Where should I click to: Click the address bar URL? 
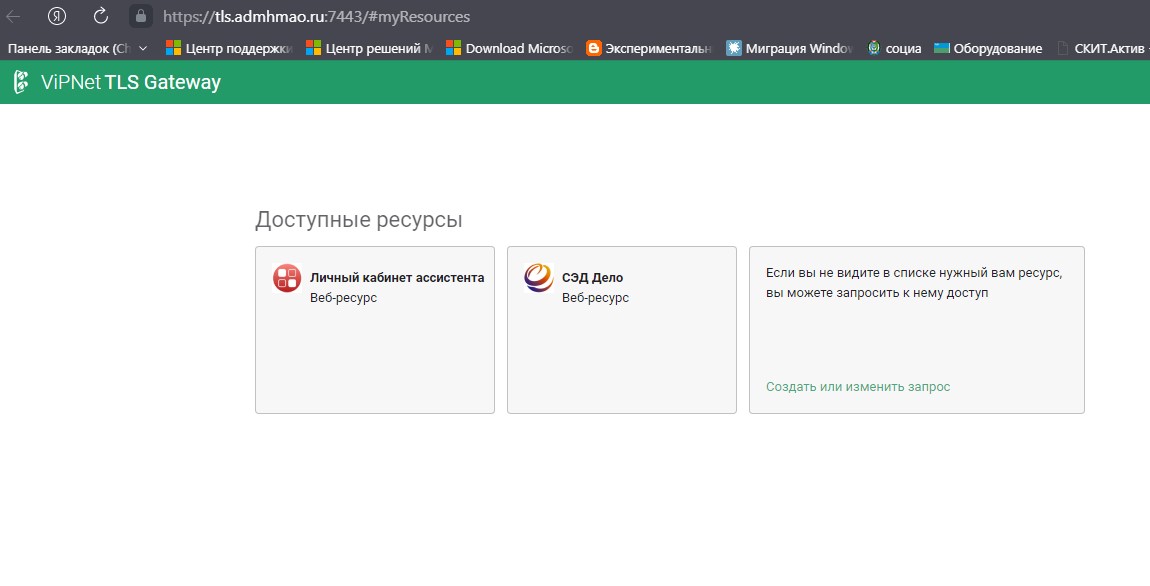[316, 16]
